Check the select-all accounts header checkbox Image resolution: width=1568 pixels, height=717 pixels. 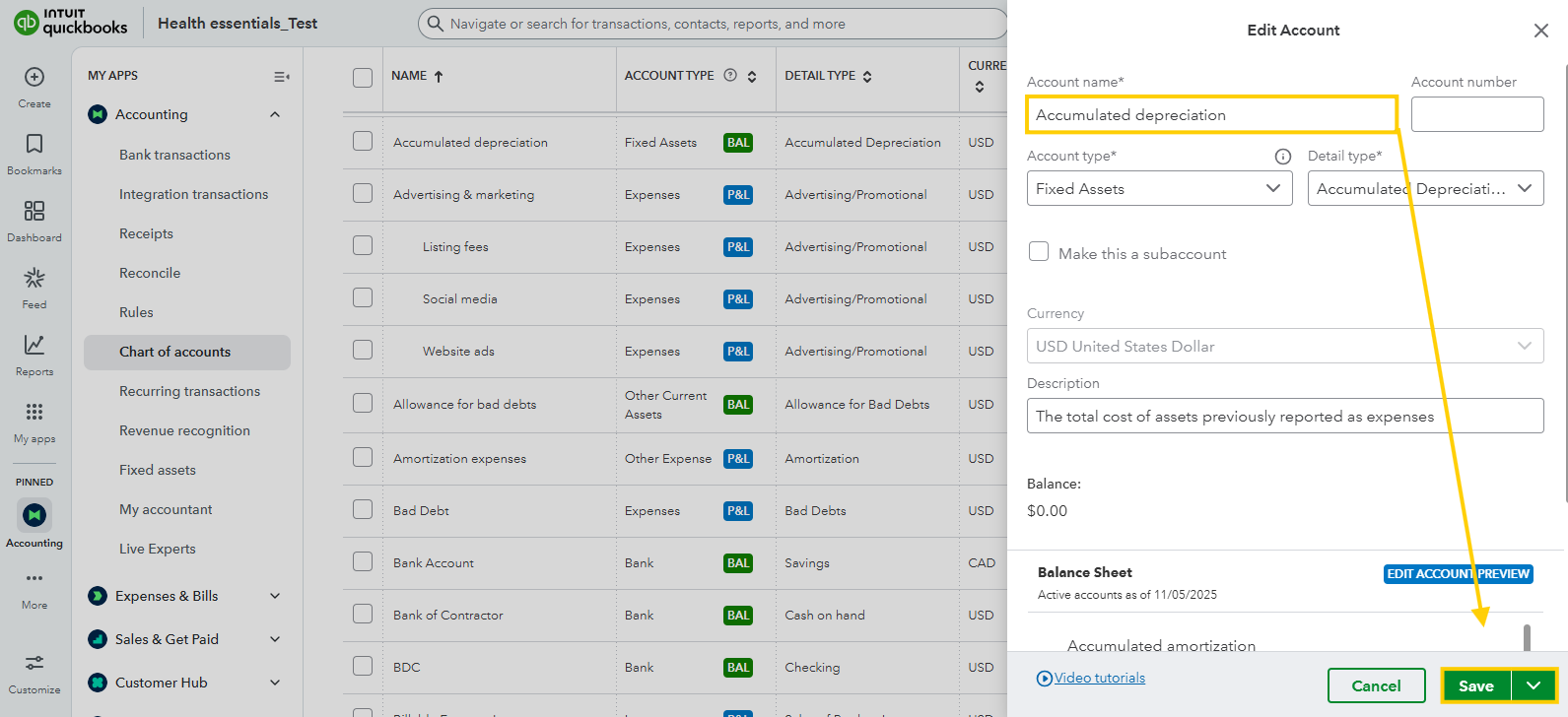coord(363,77)
